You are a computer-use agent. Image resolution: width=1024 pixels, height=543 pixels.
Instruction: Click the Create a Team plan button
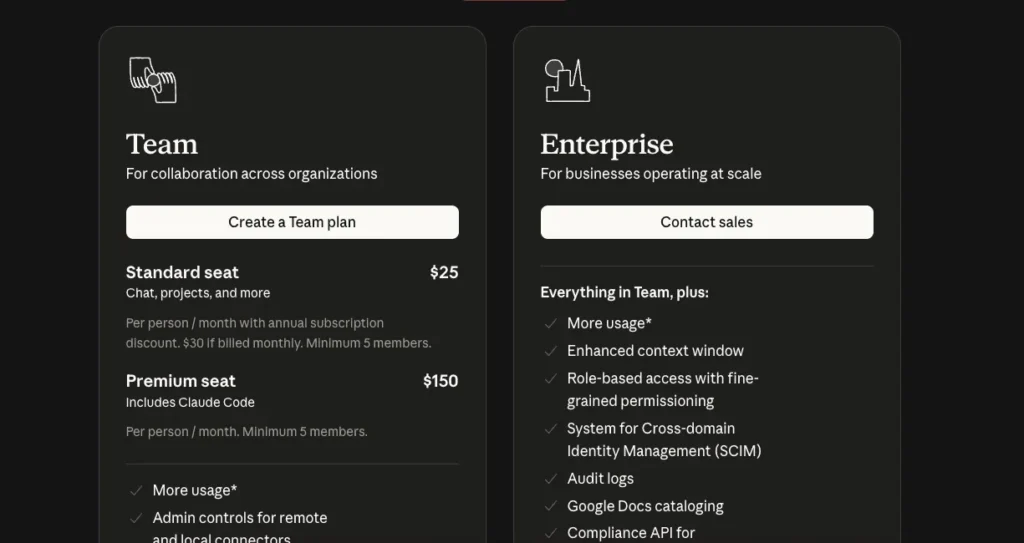(x=292, y=222)
